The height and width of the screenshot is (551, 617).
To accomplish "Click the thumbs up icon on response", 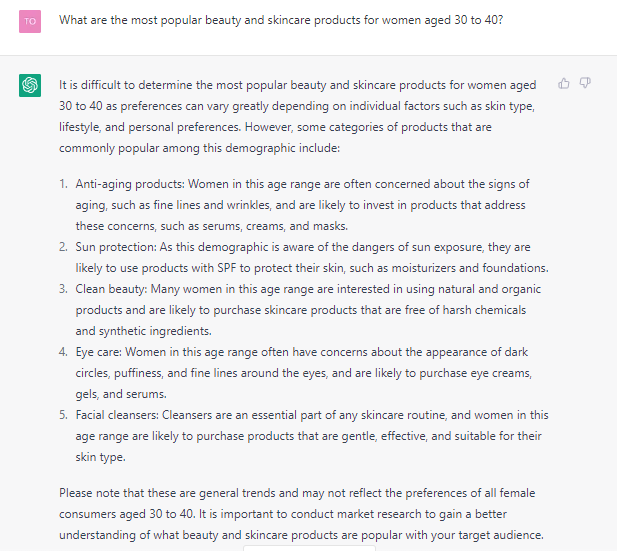I will (x=564, y=84).
